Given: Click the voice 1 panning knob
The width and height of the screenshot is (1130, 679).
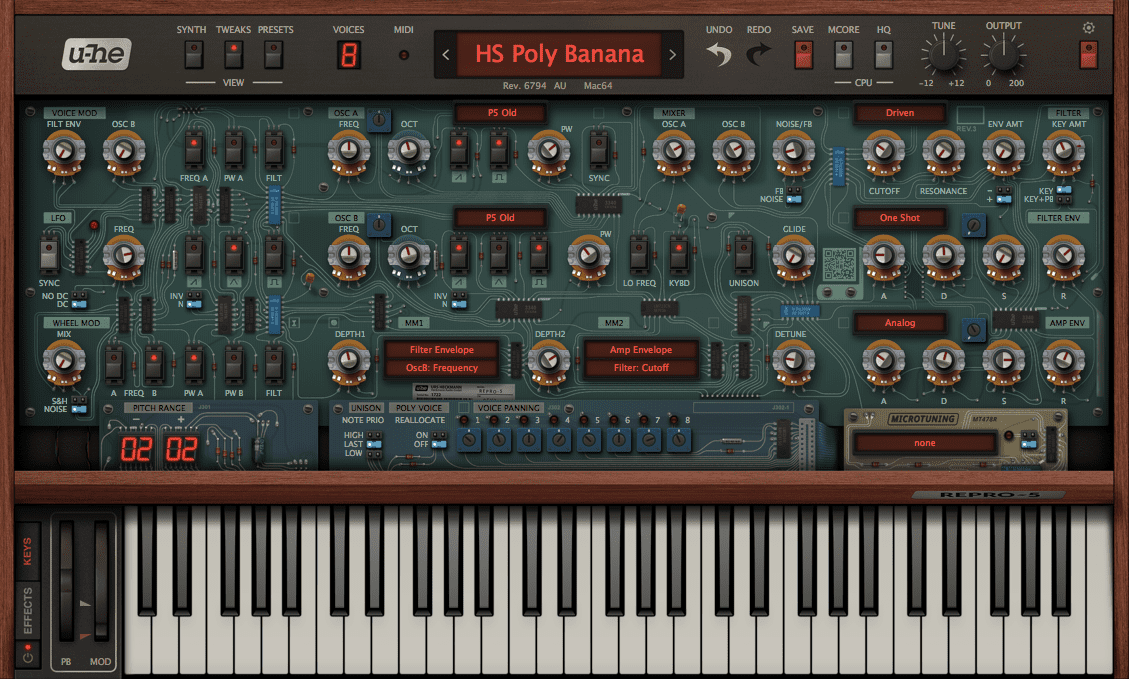Looking at the screenshot, I should tap(469, 438).
